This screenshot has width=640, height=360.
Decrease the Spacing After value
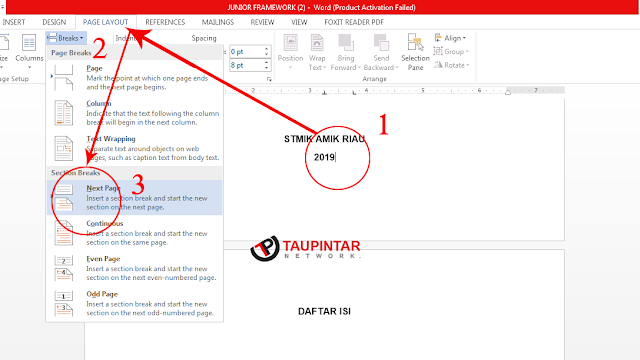pos(267,68)
